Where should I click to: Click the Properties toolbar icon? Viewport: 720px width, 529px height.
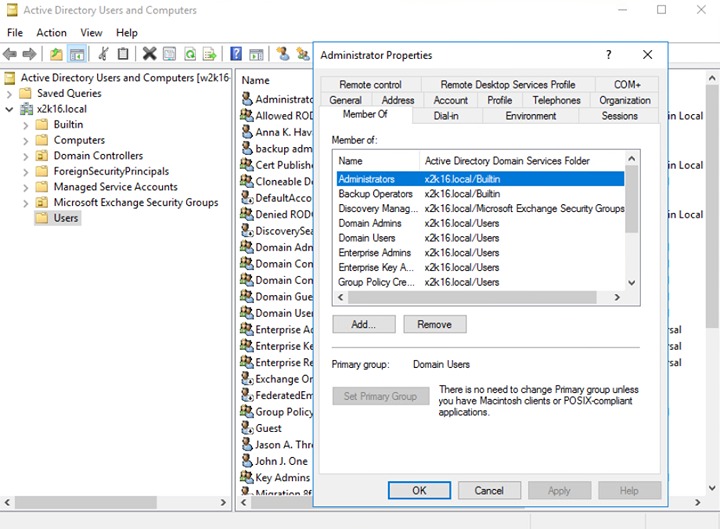pos(169,54)
